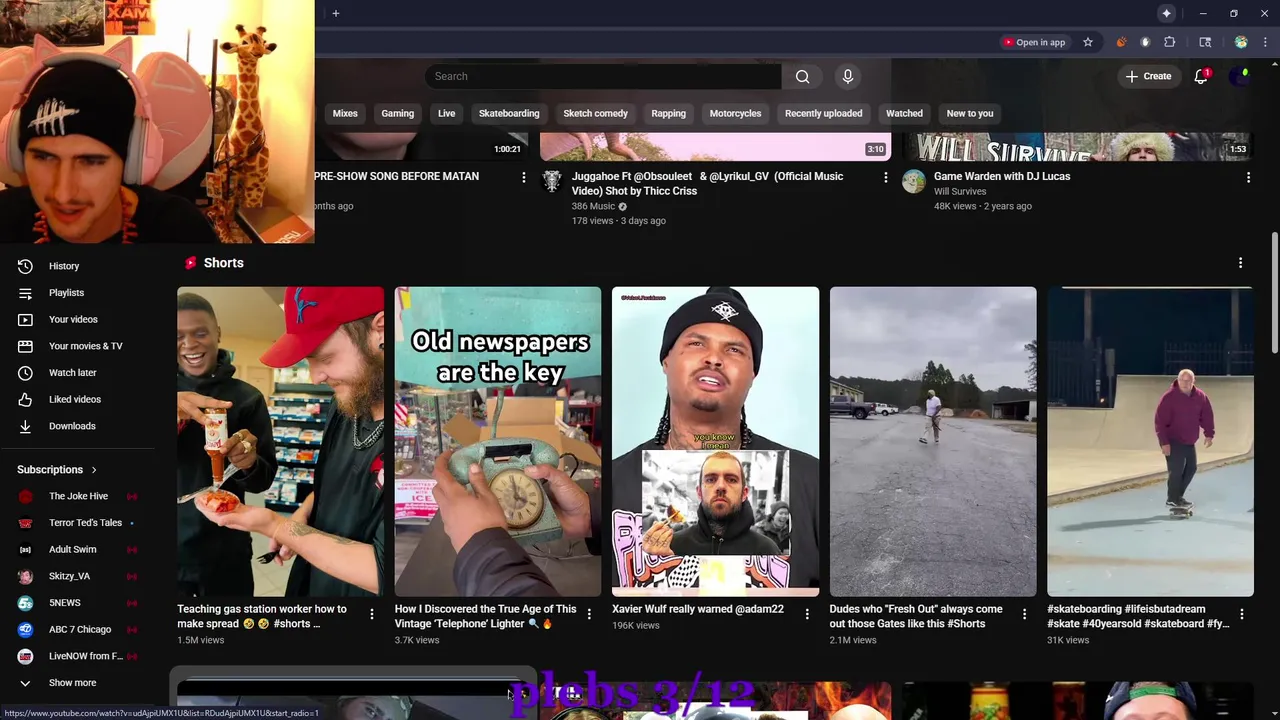Select the Skateboarding filter chip
The width and height of the screenshot is (1280, 720).
point(509,113)
